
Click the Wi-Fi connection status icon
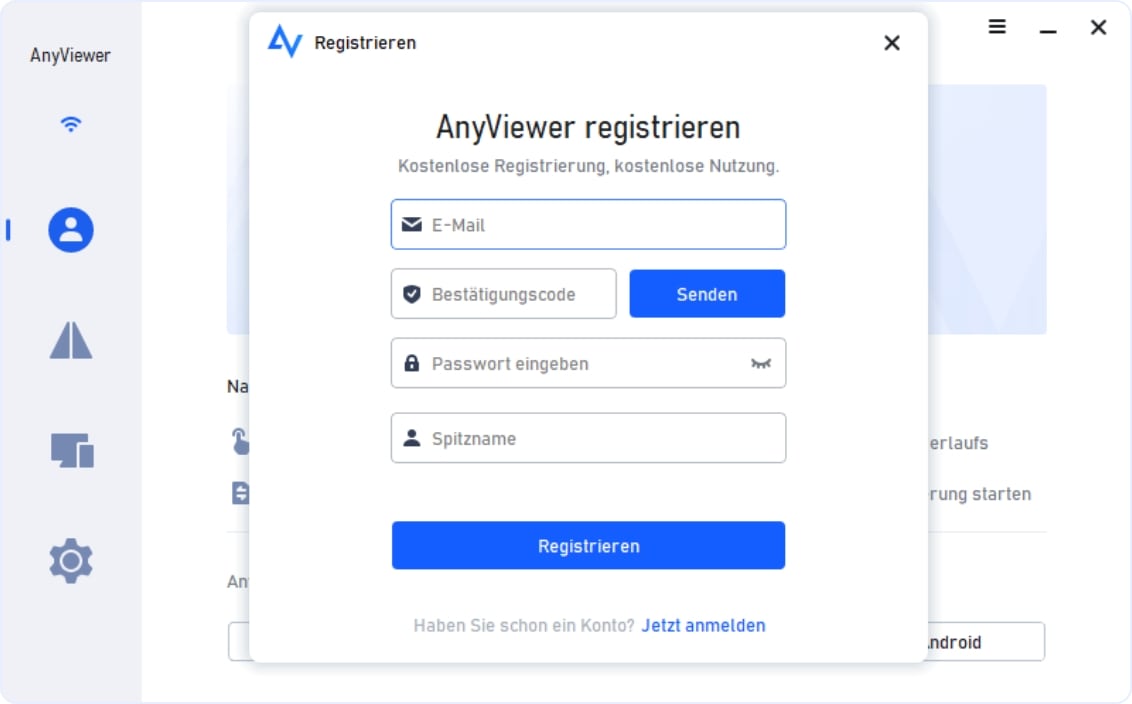click(70, 124)
